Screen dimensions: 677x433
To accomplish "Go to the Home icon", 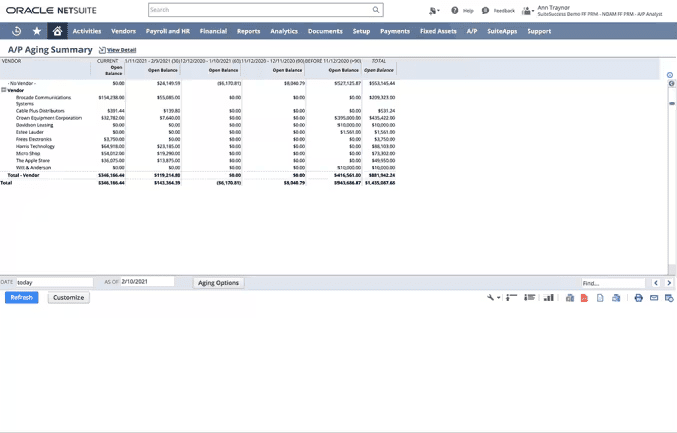I will point(57,31).
